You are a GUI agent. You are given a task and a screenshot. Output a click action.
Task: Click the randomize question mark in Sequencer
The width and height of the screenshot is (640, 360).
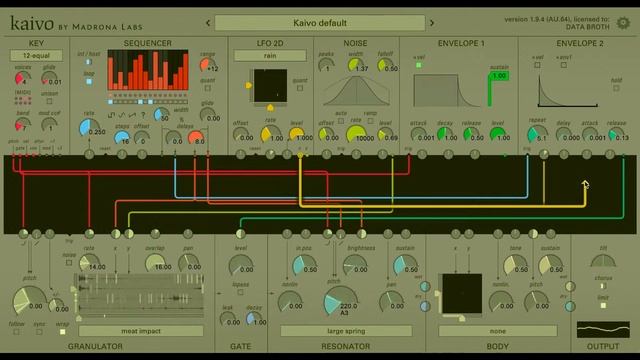coord(143,116)
